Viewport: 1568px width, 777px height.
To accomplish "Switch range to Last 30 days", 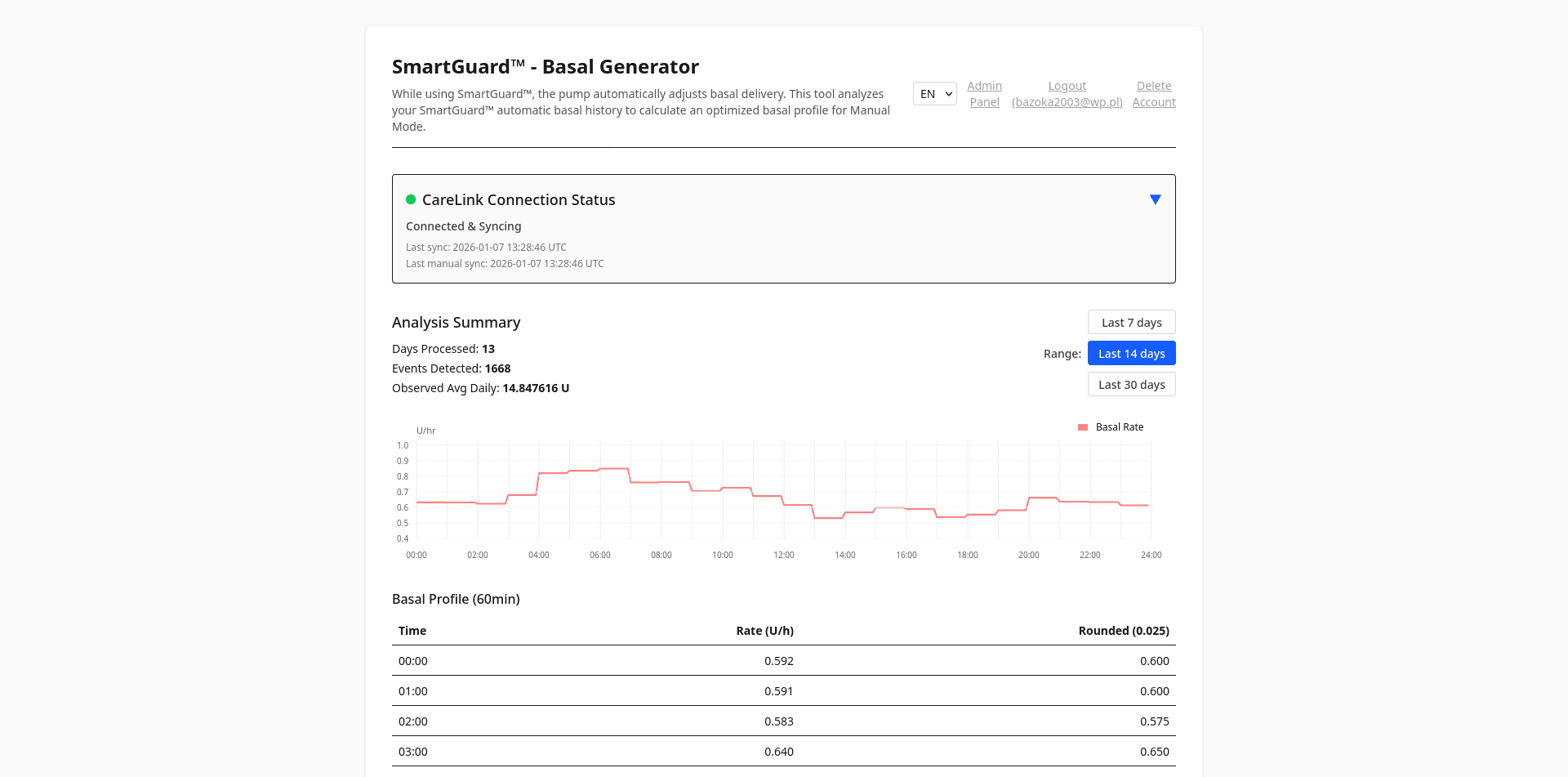I will click(1131, 384).
